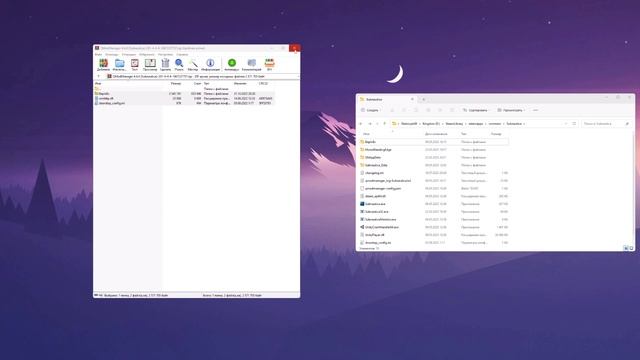This screenshot has height=360, width=640.
Task: Switch Explorer to large thumbnails view icon
Action: pyautogui.click(x=631, y=248)
